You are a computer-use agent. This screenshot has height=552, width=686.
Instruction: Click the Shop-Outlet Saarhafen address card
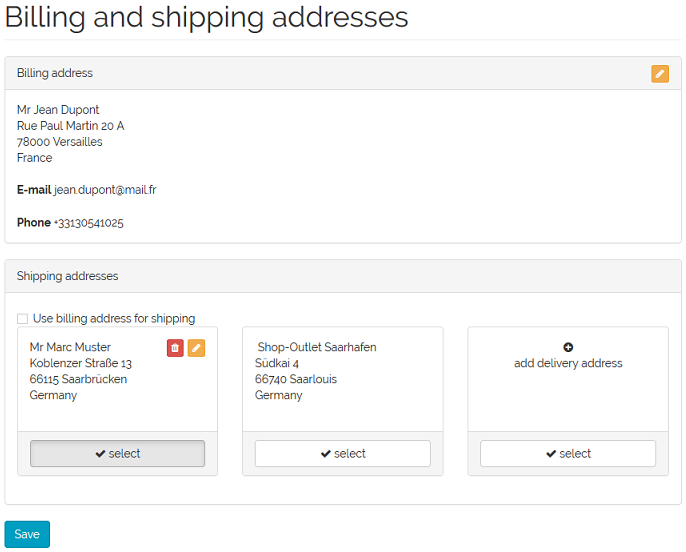point(343,379)
